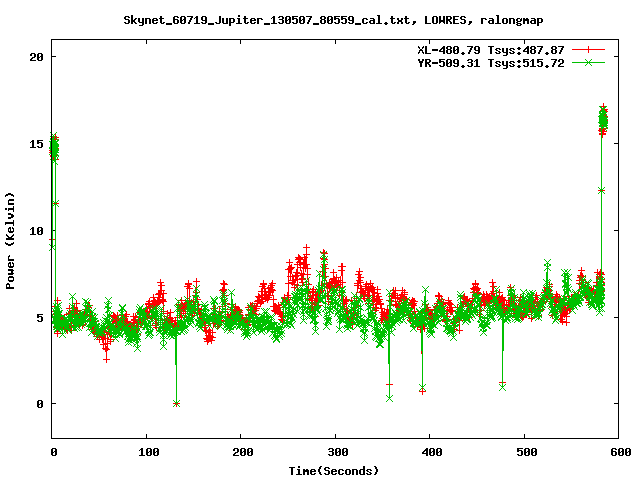Viewport: 640px width, 480px height.
Task: Click the plot title Skynet_60719_Jupiter_130507_80559_cal.txt
Action: click(x=333, y=20)
